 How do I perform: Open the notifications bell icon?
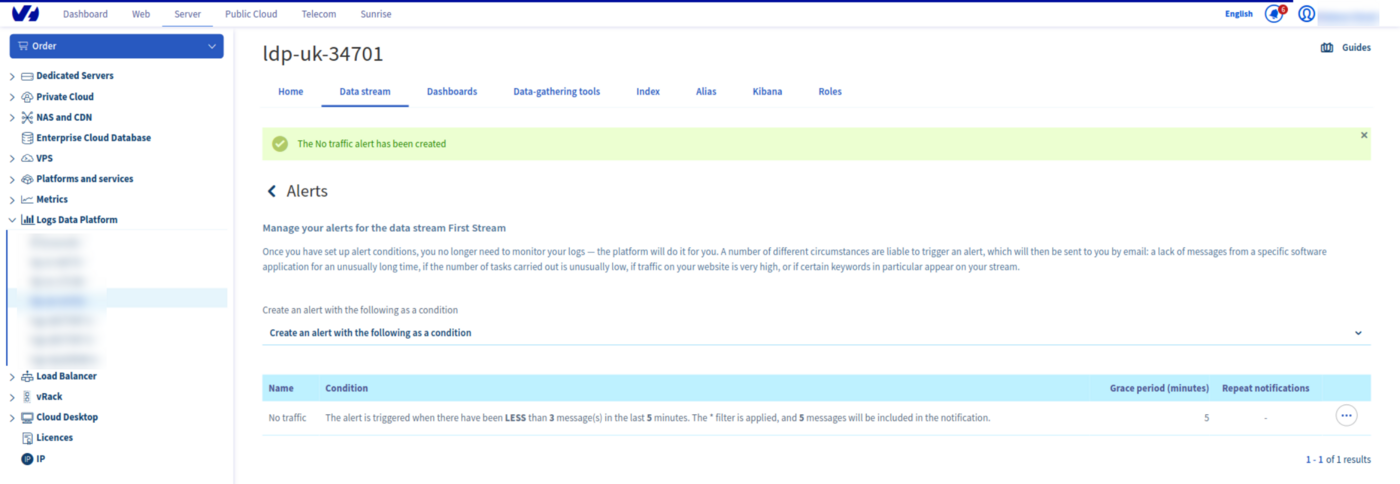pyautogui.click(x=1273, y=14)
